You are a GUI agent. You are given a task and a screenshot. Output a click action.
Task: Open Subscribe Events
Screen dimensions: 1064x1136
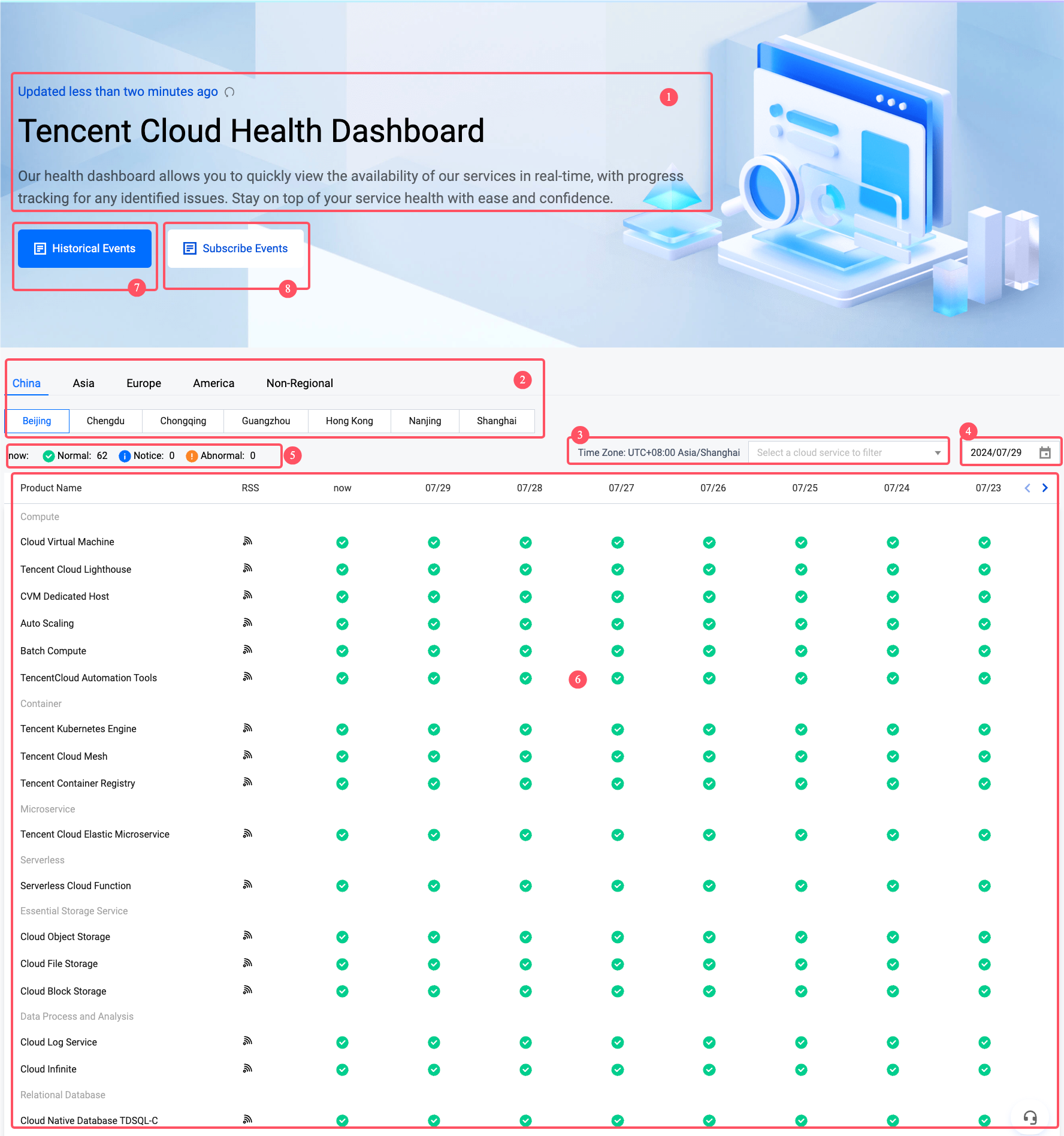point(235,249)
